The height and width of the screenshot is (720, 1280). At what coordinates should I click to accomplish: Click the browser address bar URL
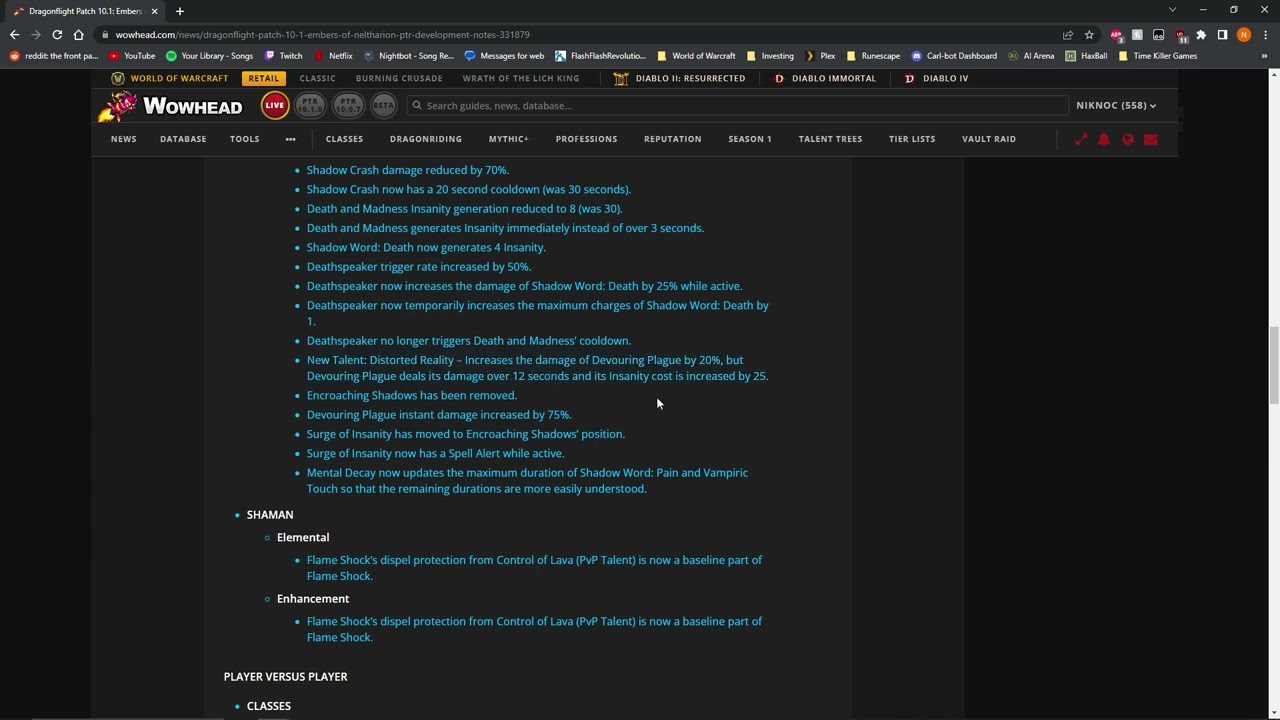click(322, 34)
